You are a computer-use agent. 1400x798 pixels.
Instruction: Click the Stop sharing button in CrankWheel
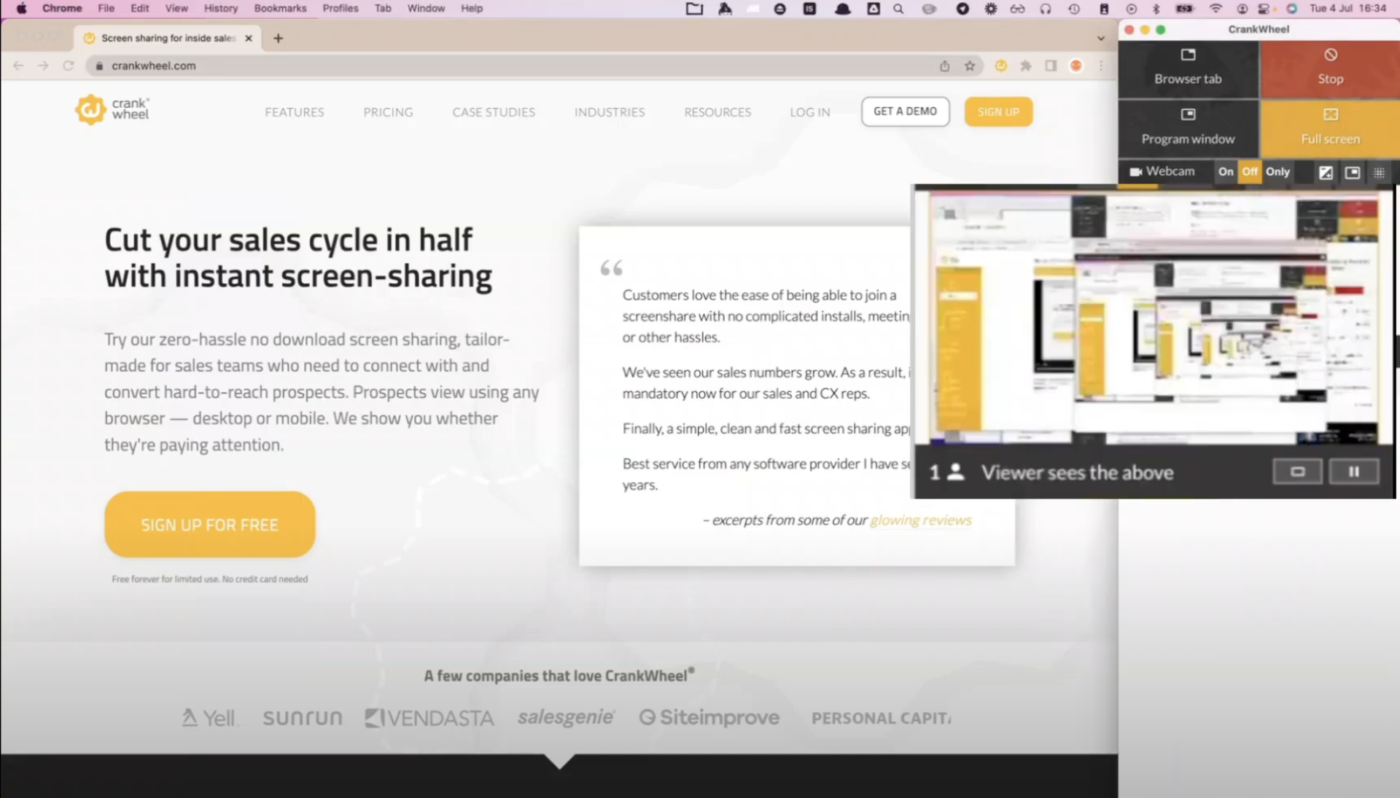(1330, 69)
